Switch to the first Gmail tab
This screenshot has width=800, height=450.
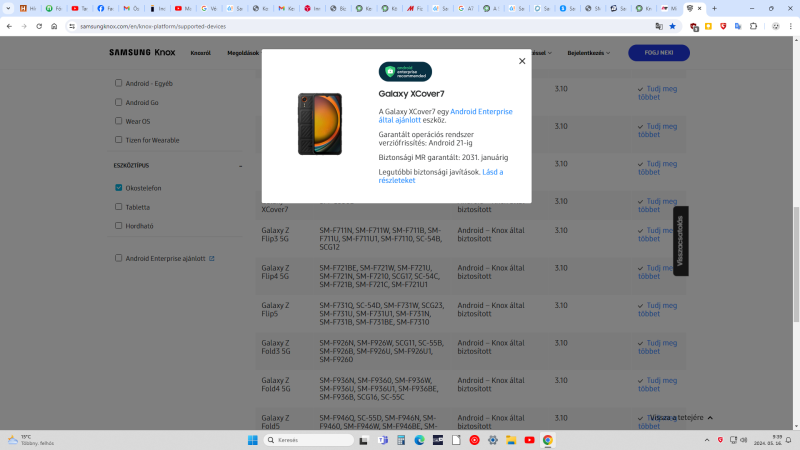coord(131,8)
